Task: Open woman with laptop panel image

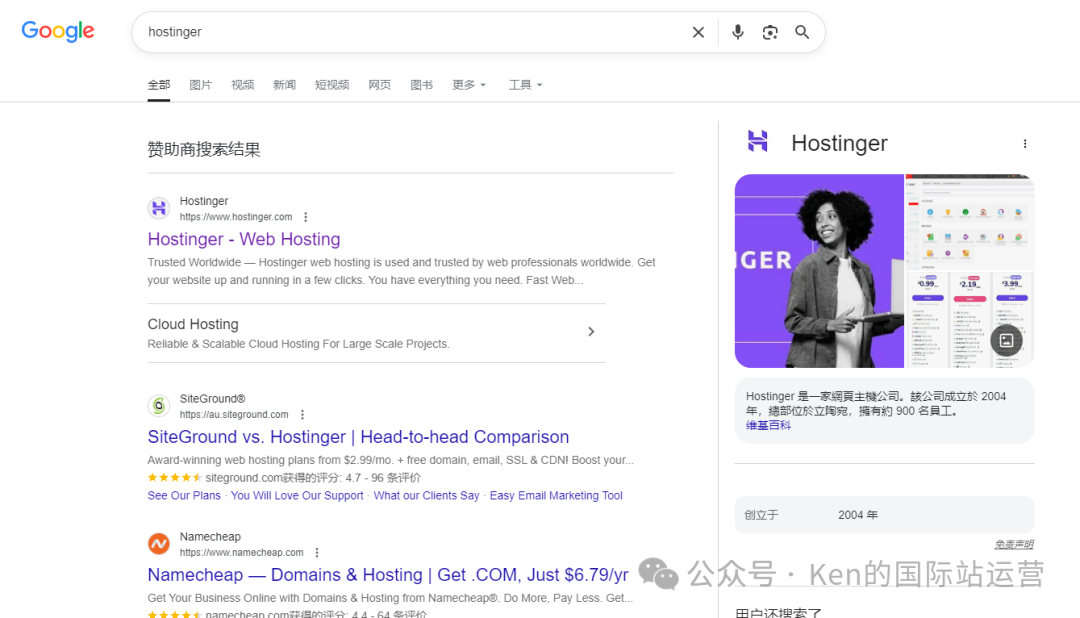Action: point(819,271)
